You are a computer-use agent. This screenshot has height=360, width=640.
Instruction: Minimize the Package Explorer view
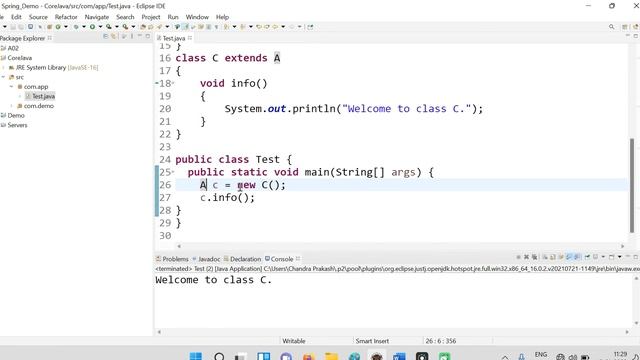point(140,36)
